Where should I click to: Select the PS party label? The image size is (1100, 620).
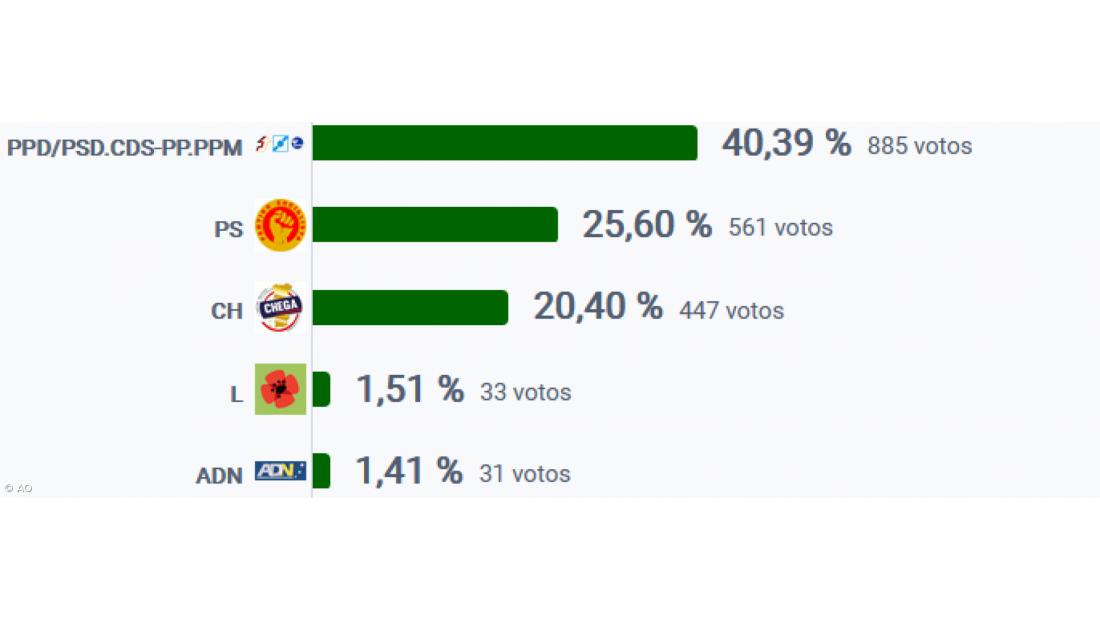[229, 229]
